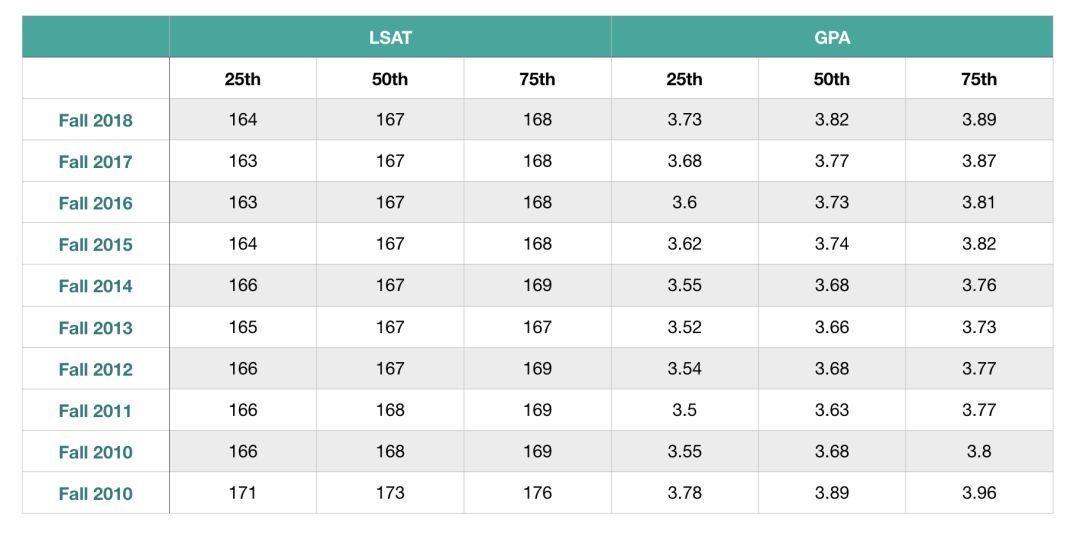Viewport: 1080px width, 536px height.
Task: Click the GPA value 3.89 in Fall 2018 row
Action: [978, 120]
